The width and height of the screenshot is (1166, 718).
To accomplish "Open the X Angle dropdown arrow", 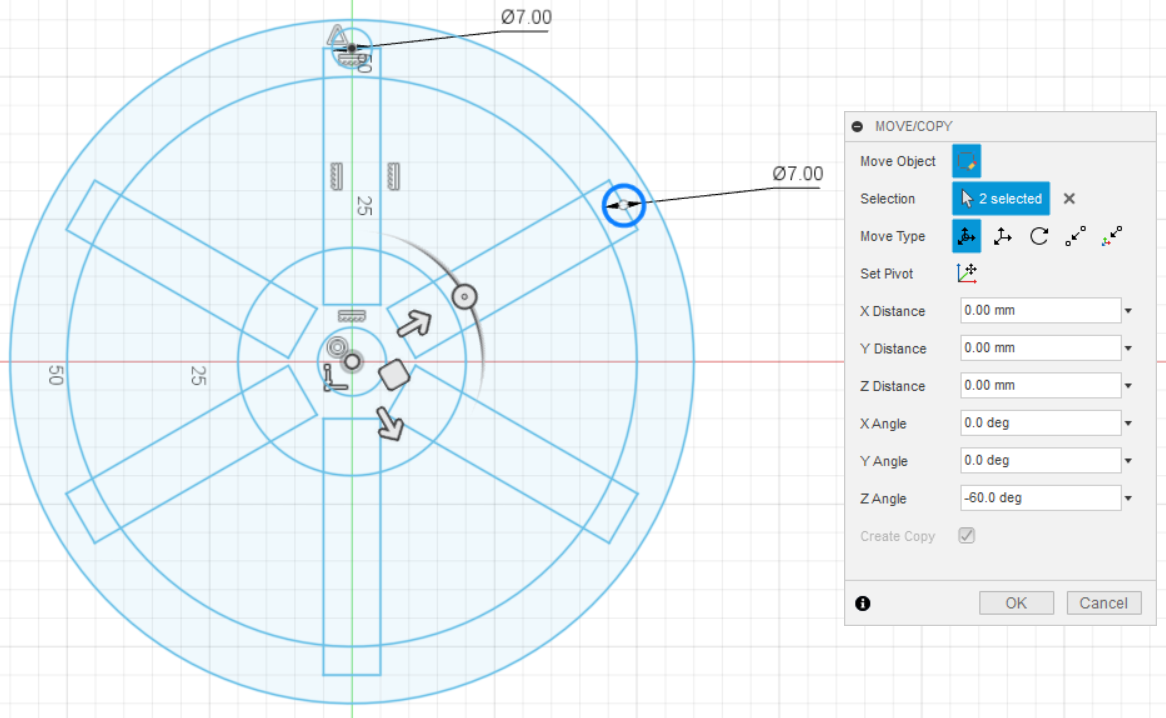I will 1128,424.
